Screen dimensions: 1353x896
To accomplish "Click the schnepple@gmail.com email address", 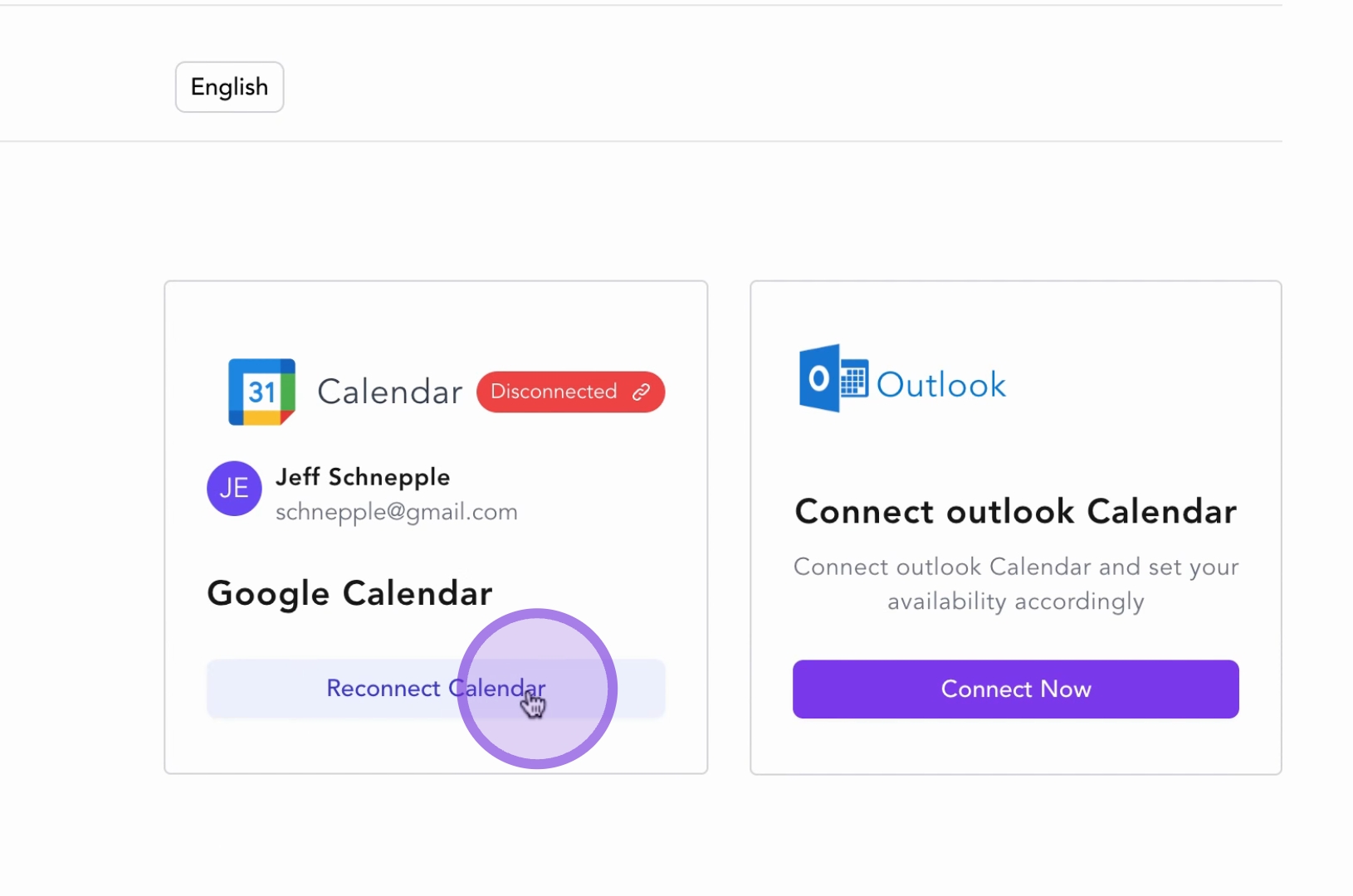I will (396, 512).
